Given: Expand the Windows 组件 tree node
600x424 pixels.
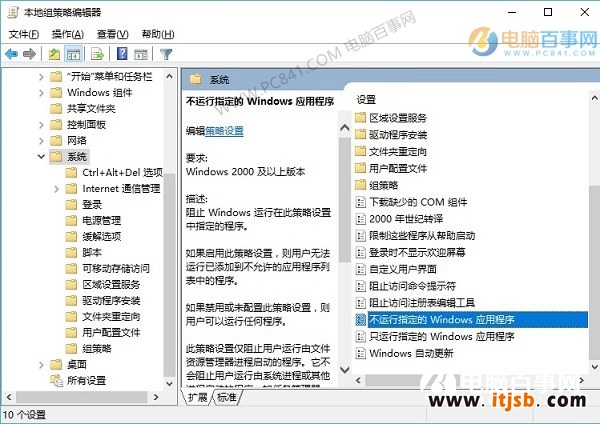Looking at the screenshot, I should coord(41,93).
